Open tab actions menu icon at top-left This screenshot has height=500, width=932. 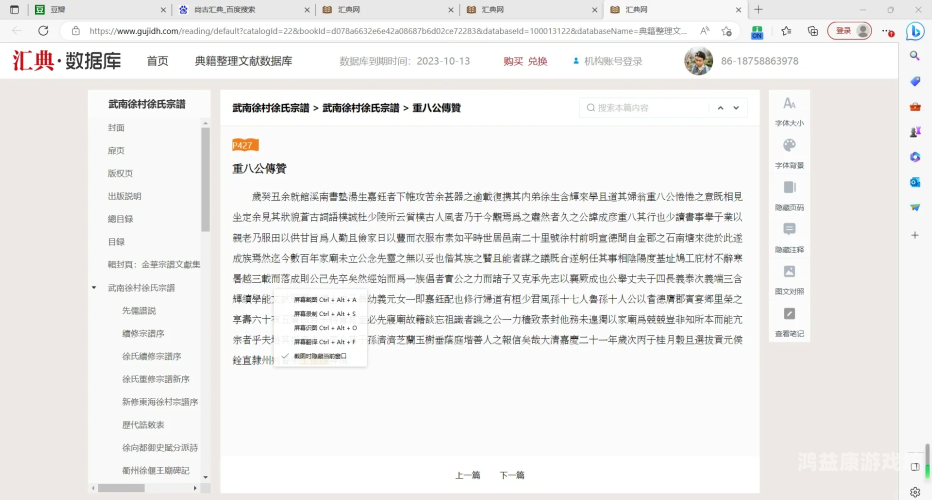14,10
